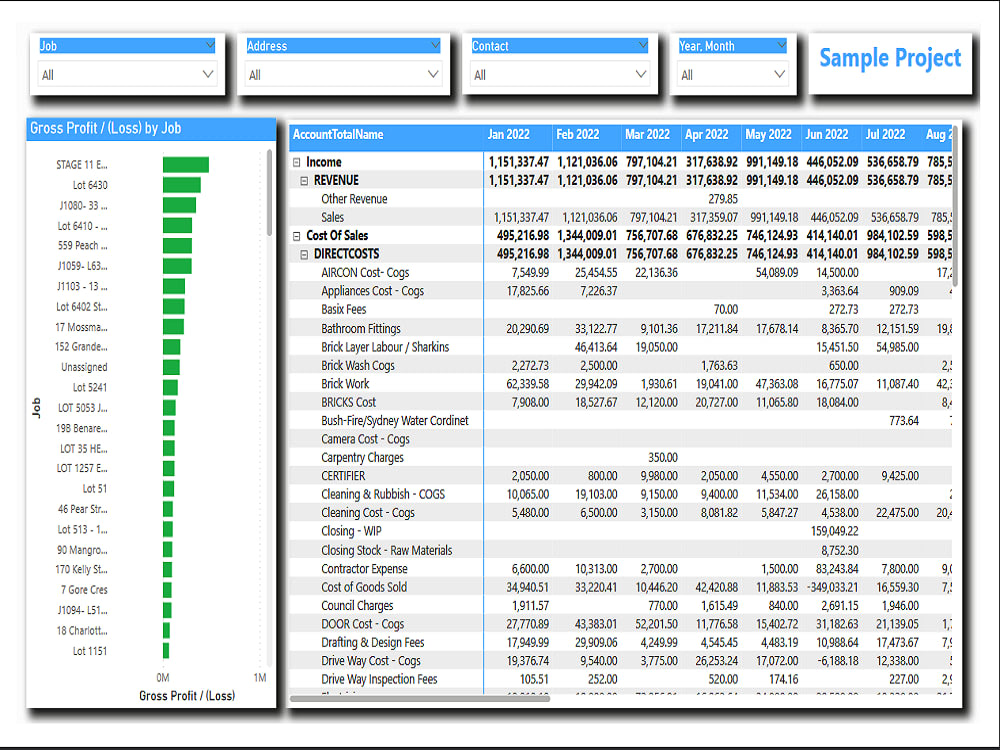Screen dimensions: 1000x750
Task: Collapse the DIRECTCOSTS group in the matrix
Action: (x=305, y=254)
